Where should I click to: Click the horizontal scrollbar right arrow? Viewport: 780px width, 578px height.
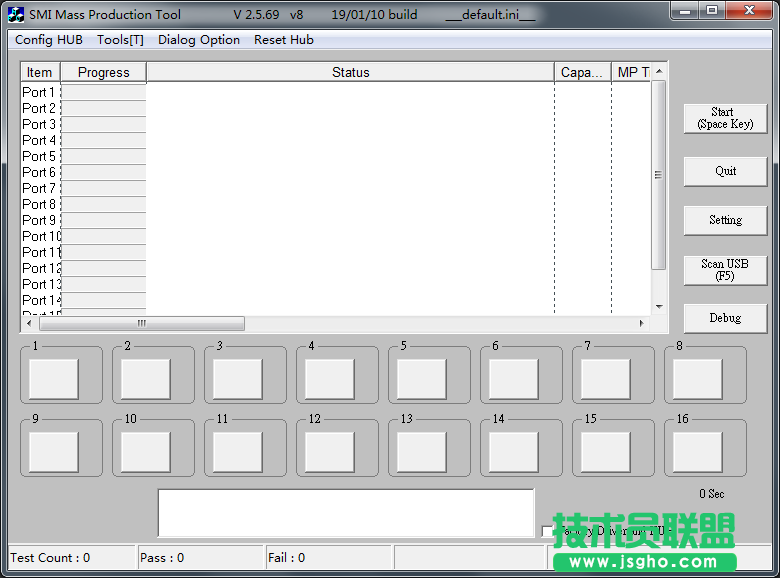642,324
